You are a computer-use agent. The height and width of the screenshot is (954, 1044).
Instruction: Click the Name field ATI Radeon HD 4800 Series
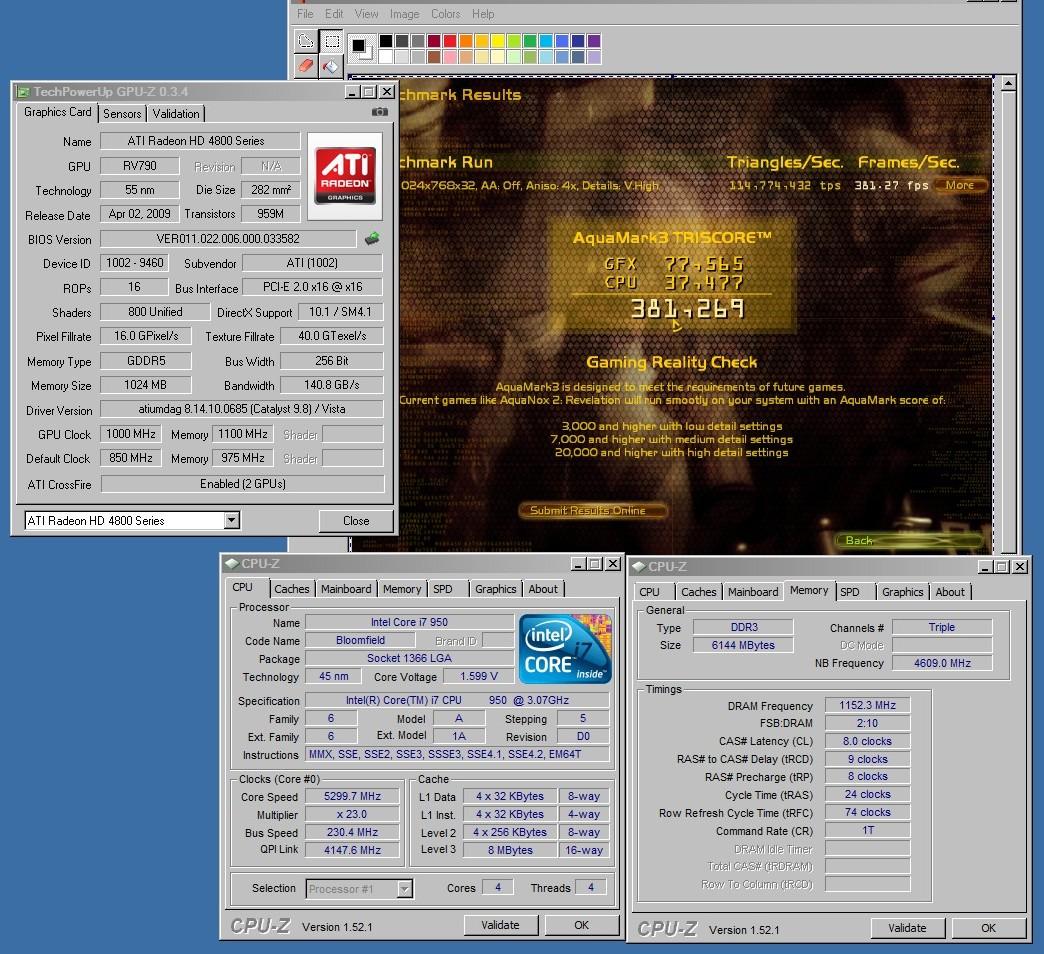coord(200,140)
